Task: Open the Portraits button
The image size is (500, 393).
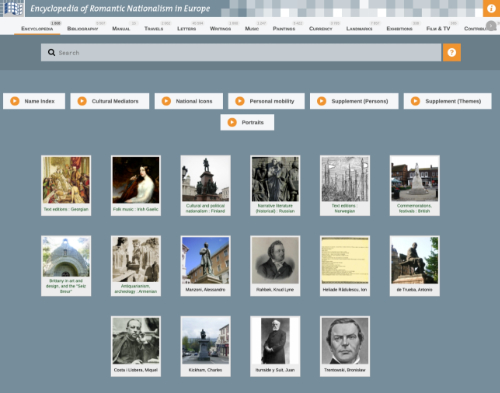Action: pos(247,122)
